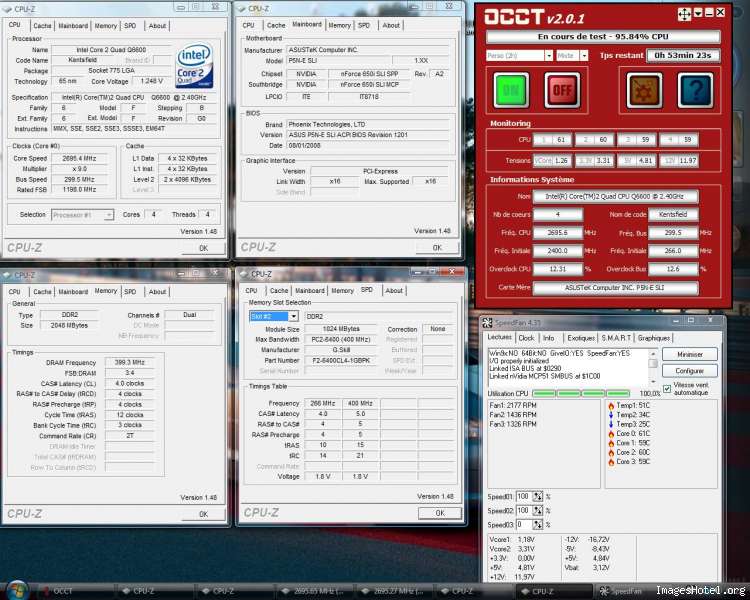This screenshot has height=600, width=750.
Task: Click the flame icon beside Core 1
Action: 611,443
